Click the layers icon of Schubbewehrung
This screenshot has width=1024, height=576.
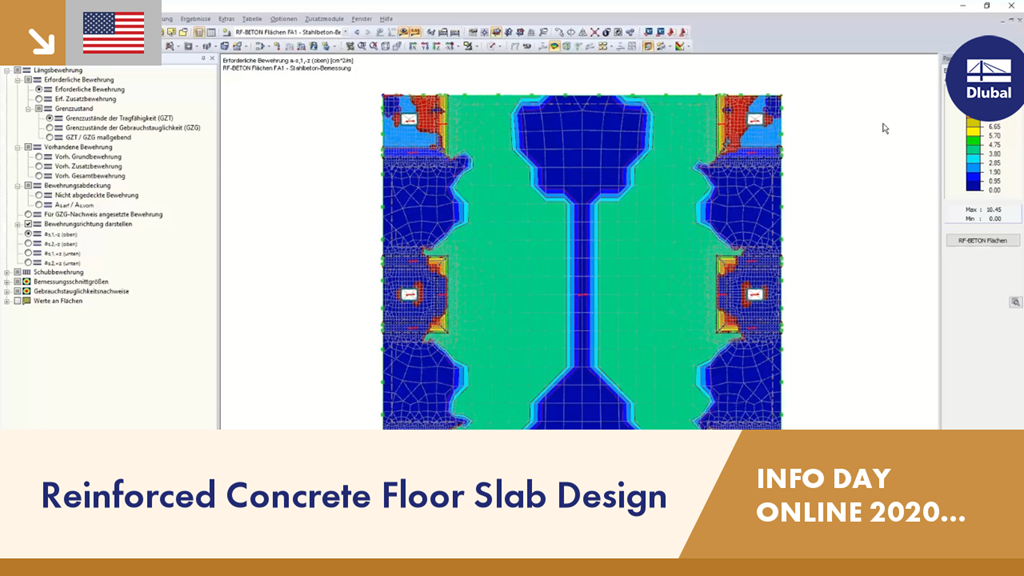point(27,272)
